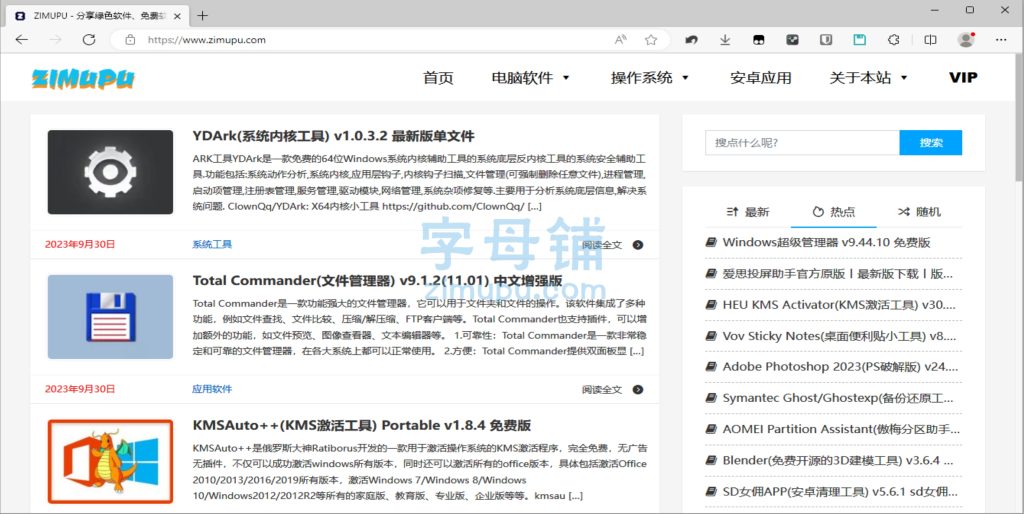
Task: Open Vov Sticky Notes sidebar link
Action: (839, 336)
